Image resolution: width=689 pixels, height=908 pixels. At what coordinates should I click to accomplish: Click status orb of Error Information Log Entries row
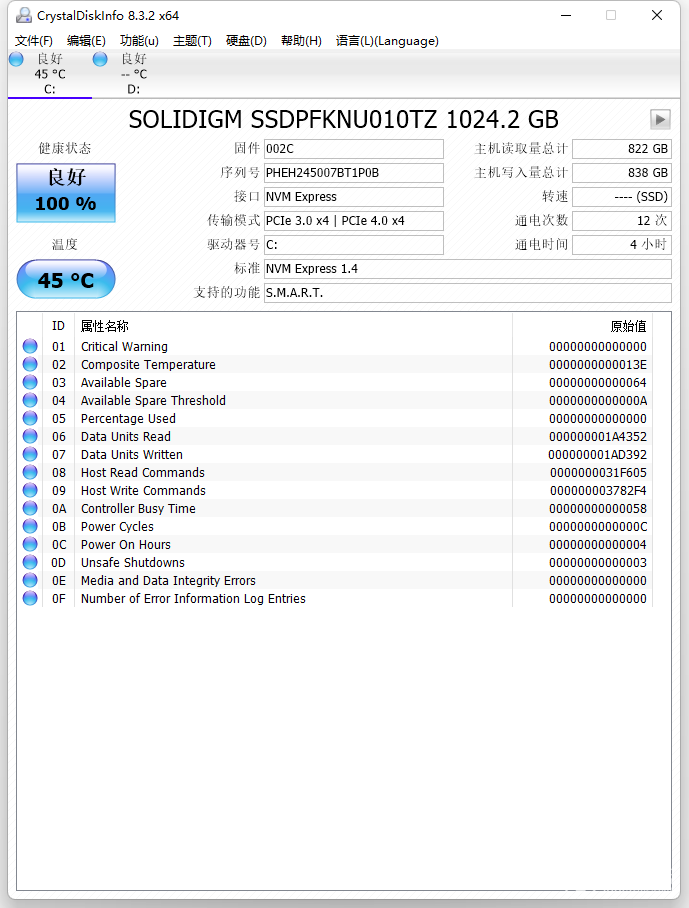point(30,598)
